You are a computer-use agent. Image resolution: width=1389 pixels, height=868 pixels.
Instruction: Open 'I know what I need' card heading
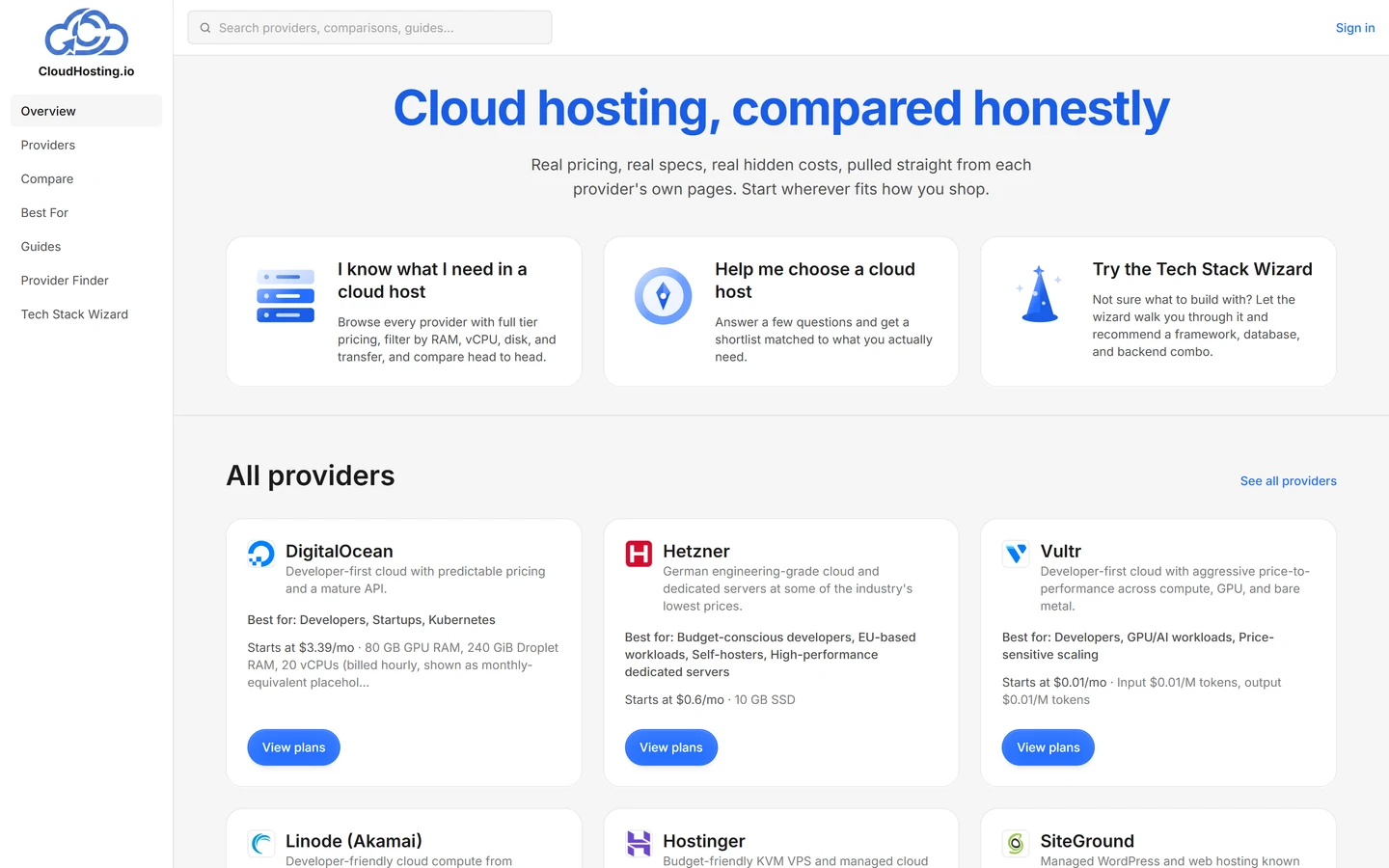pyautogui.click(x=432, y=281)
